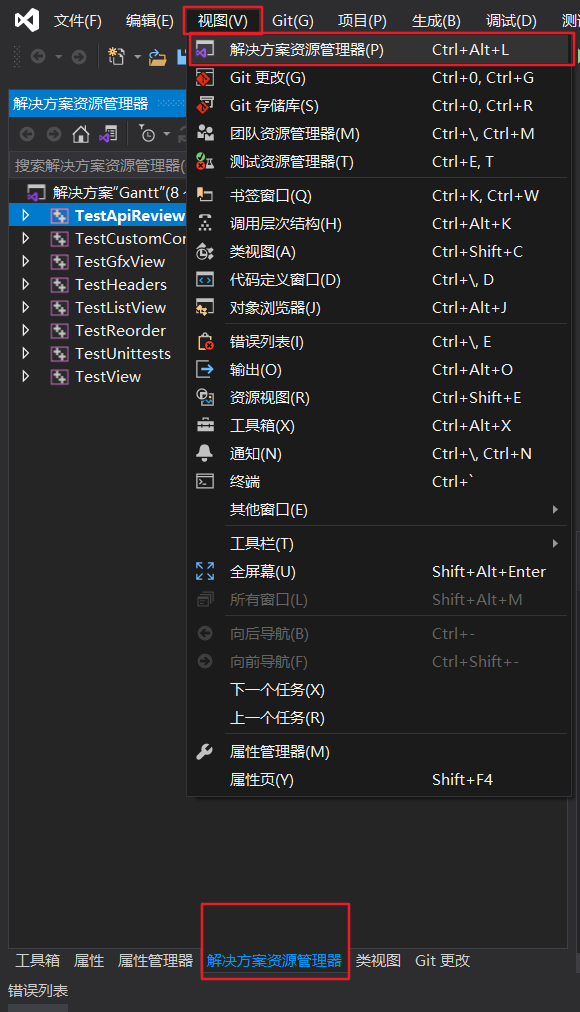Open 通知(N) bell notification entry
Viewport: 580px width, 1012px height.
(379, 454)
